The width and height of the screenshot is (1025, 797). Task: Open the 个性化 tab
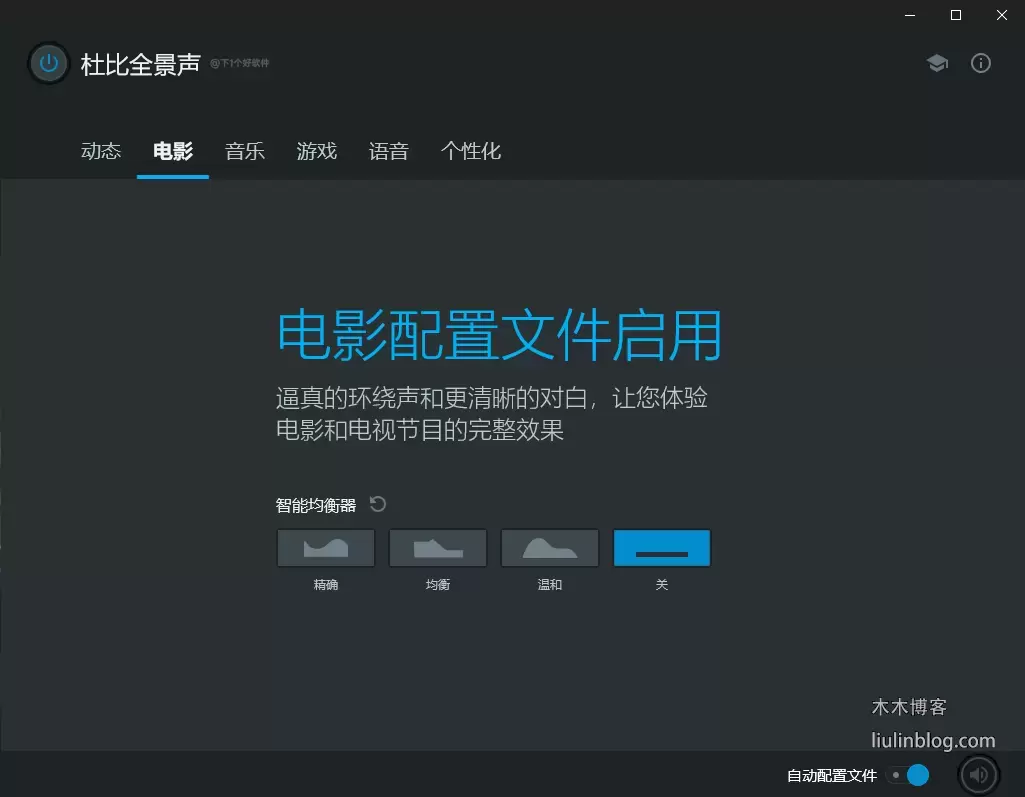click(x=471, y=152)
